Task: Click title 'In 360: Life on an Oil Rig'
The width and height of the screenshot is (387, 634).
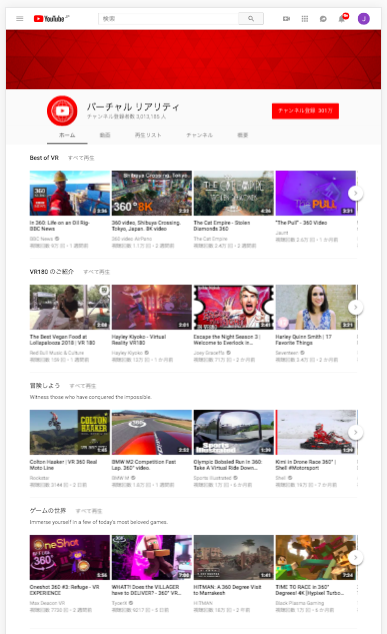Action: pyautogui.click(x=59, y=226)
